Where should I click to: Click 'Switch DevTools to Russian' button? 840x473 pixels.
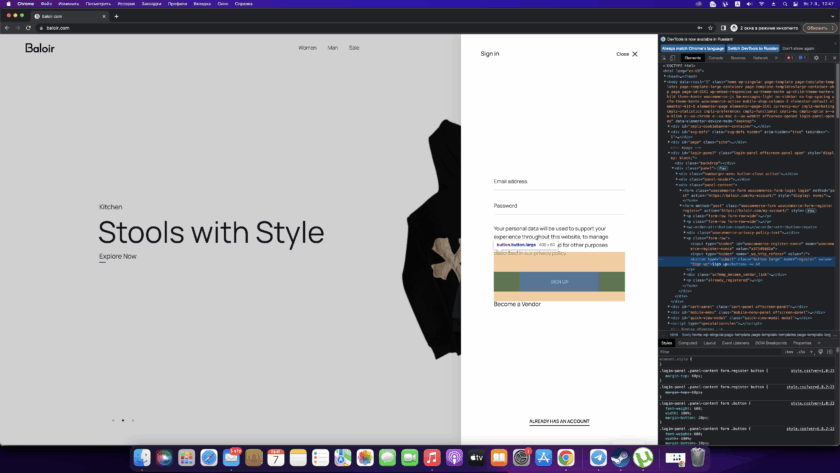click(x=753, y=48)
